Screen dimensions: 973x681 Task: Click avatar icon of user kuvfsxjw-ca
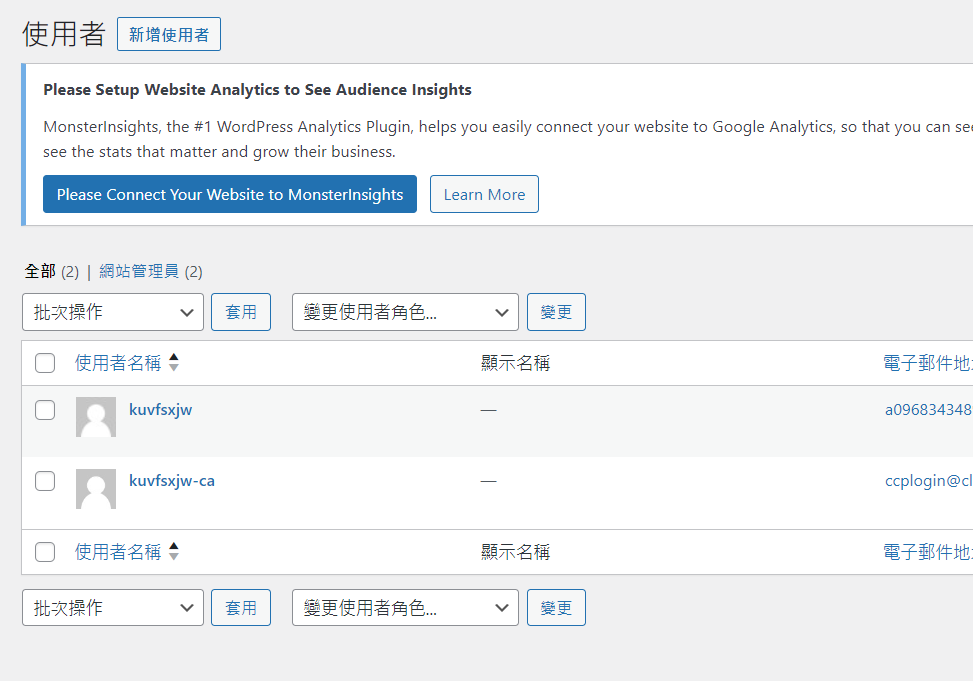coord(96,489)
